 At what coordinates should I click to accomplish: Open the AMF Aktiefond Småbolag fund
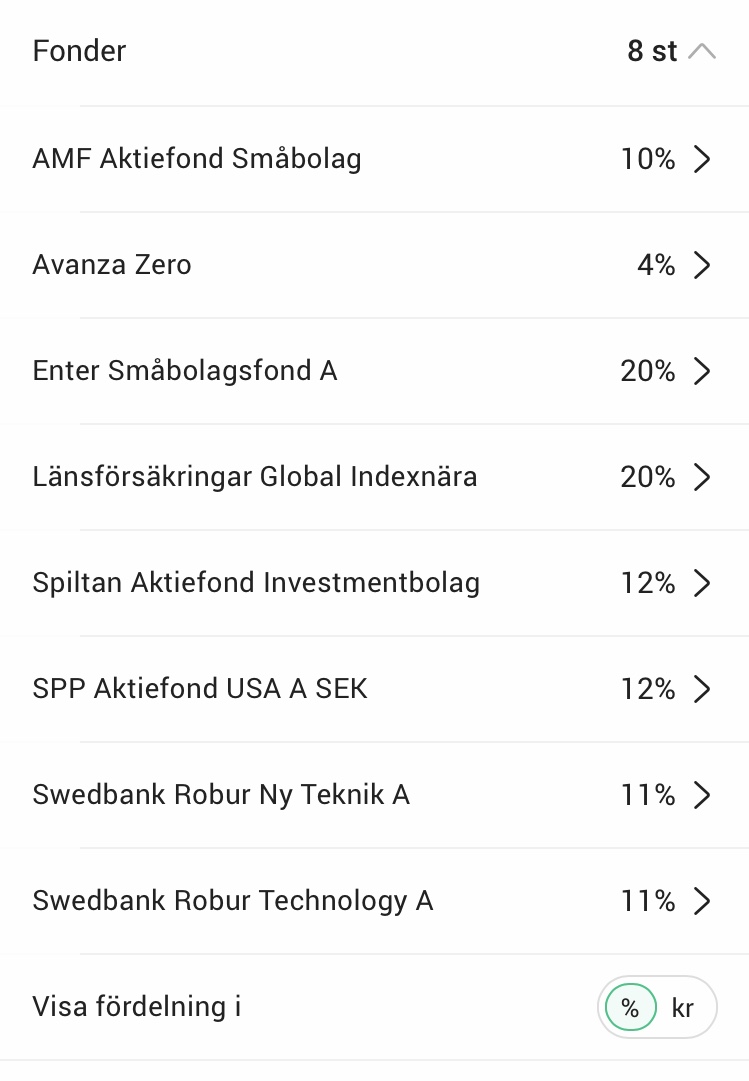(x=197, y=159)
